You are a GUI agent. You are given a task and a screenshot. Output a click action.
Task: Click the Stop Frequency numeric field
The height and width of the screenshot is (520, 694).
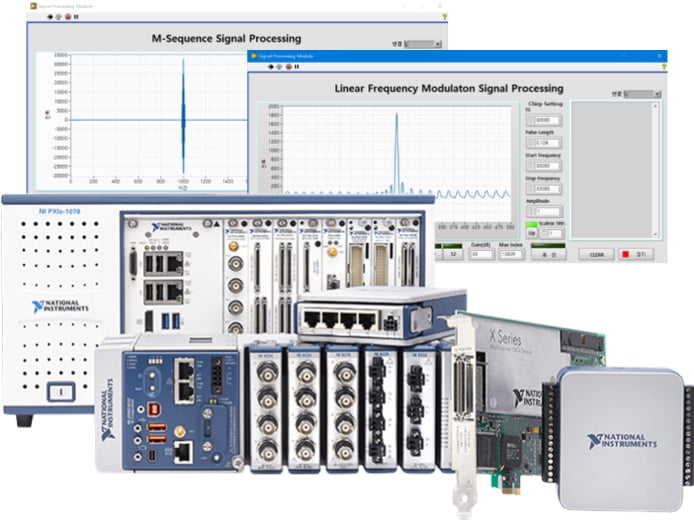(547, 189)
